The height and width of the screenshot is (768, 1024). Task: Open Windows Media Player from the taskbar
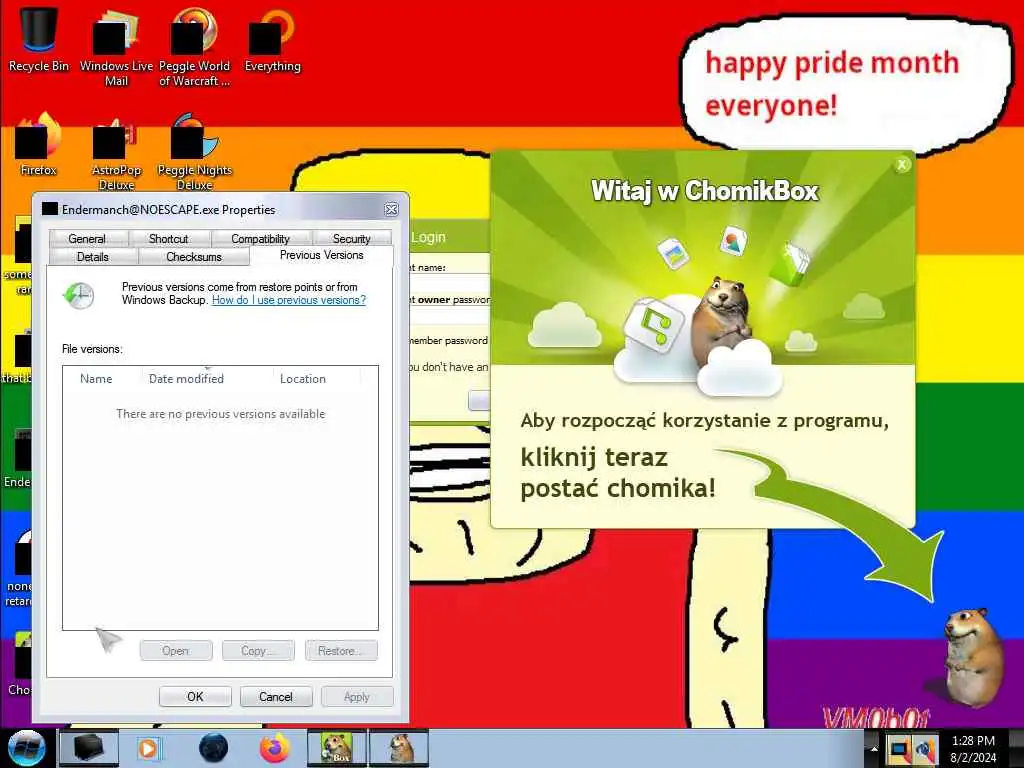point(149,748)
